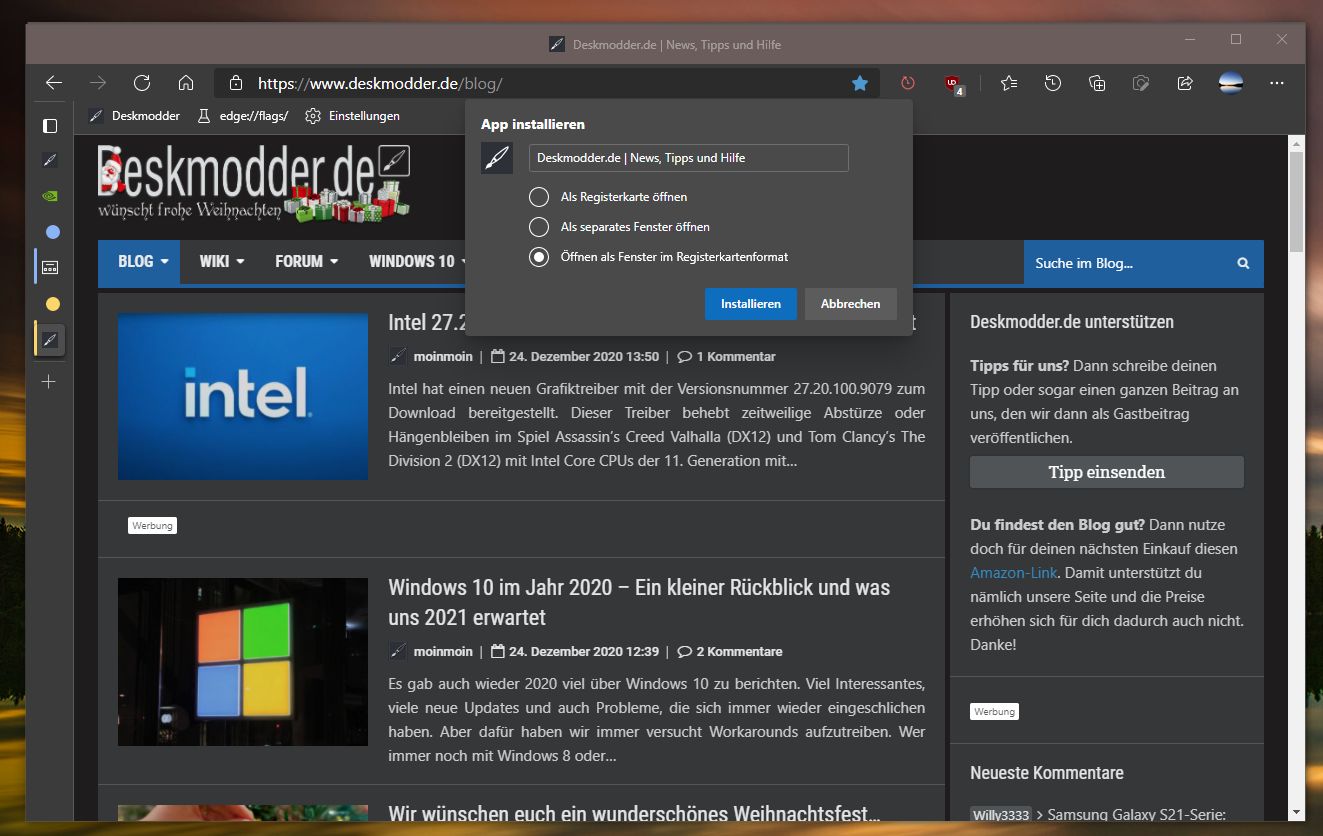Open the '2 Kommentare' link
The width and height of the screenshot is (1323, 836).
coord(731,652)
